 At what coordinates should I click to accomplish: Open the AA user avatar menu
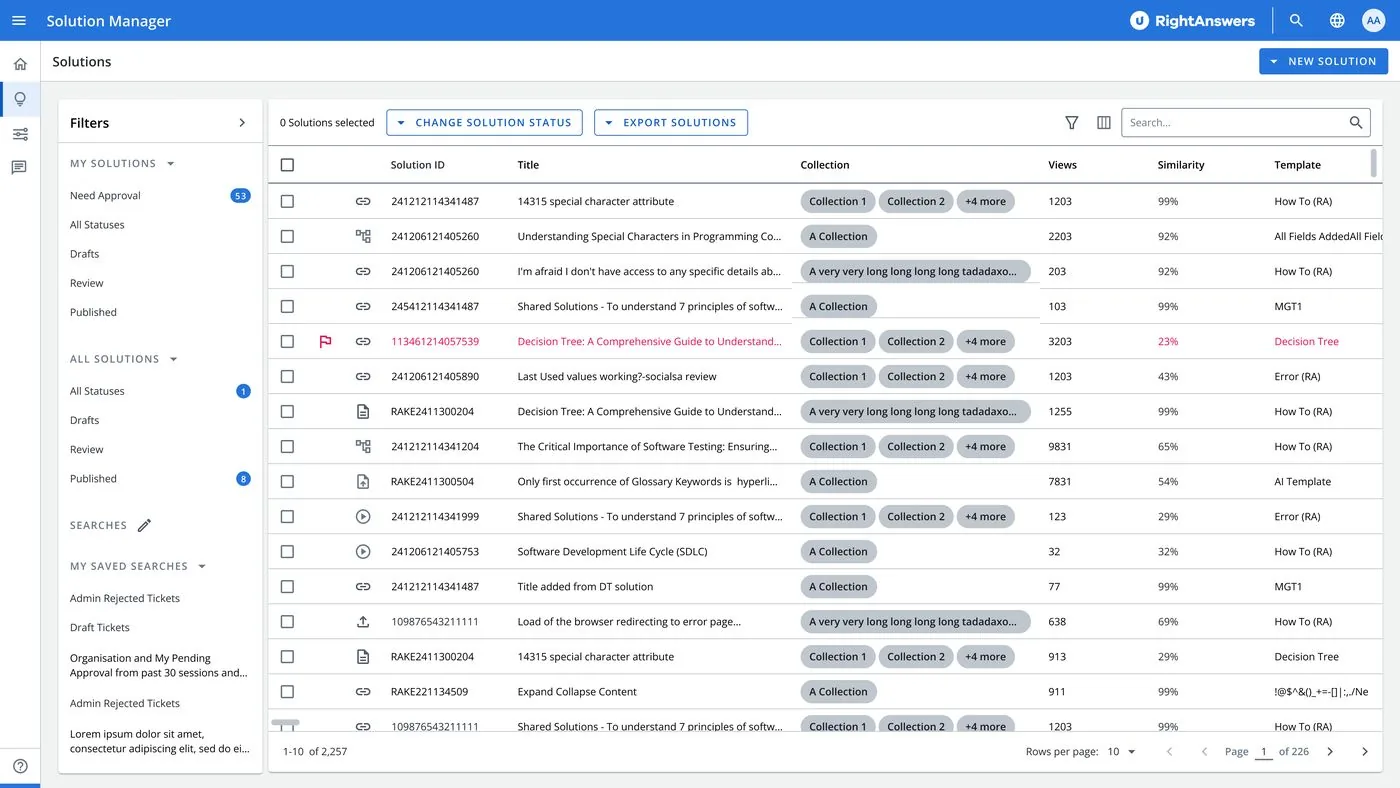coord(1373,20)
